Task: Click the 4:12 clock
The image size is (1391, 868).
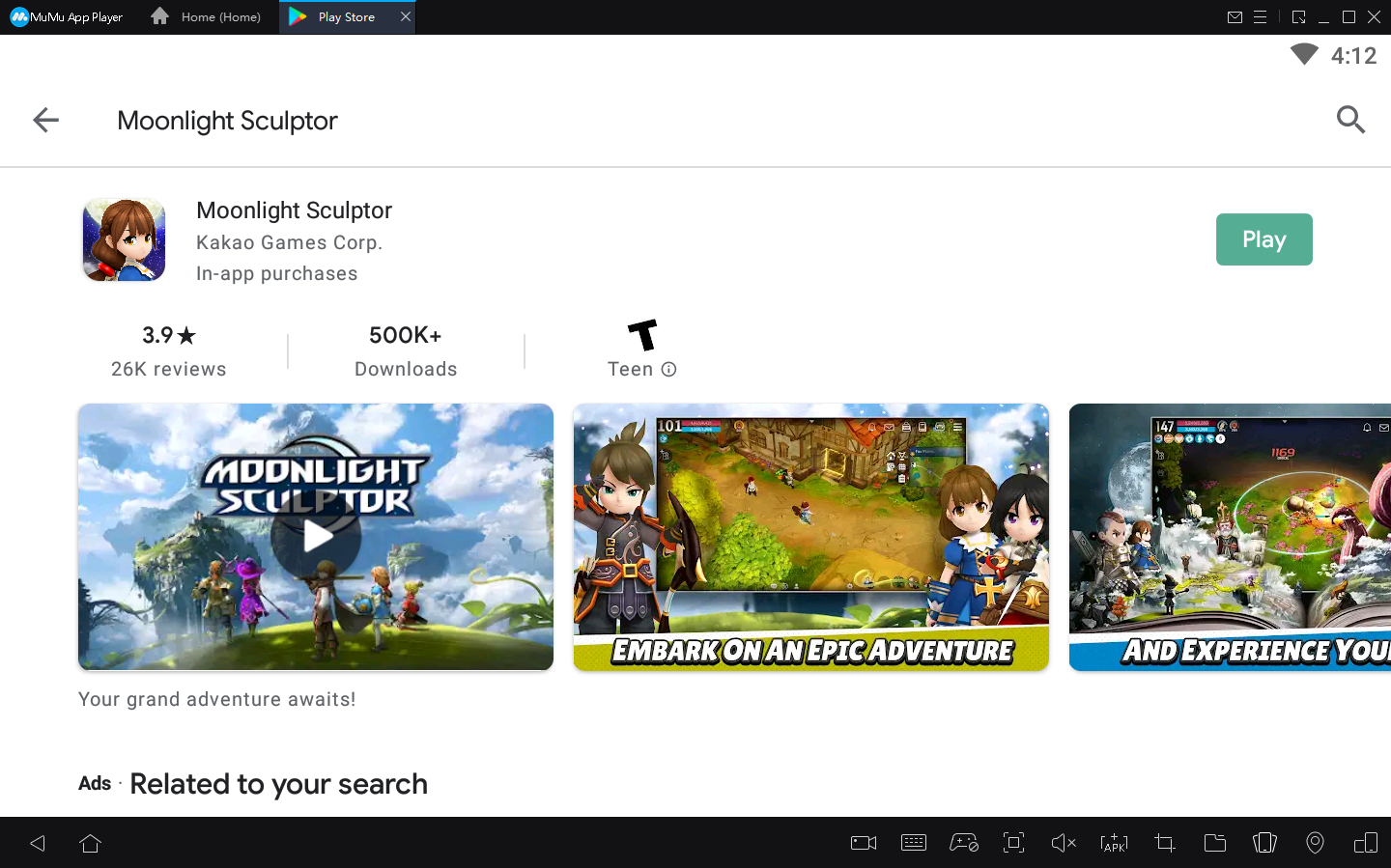Action: click(x=1353, y=56)
